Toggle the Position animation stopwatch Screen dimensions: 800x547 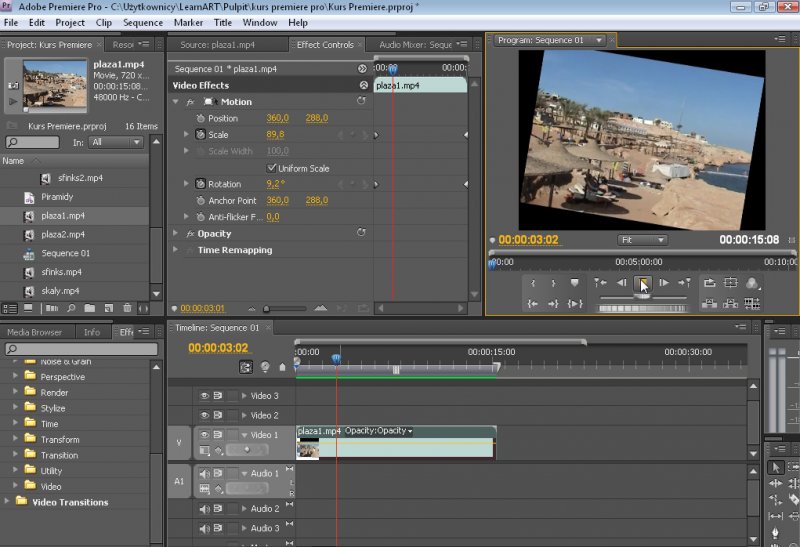pyautogui.click(x=200, y=118)
